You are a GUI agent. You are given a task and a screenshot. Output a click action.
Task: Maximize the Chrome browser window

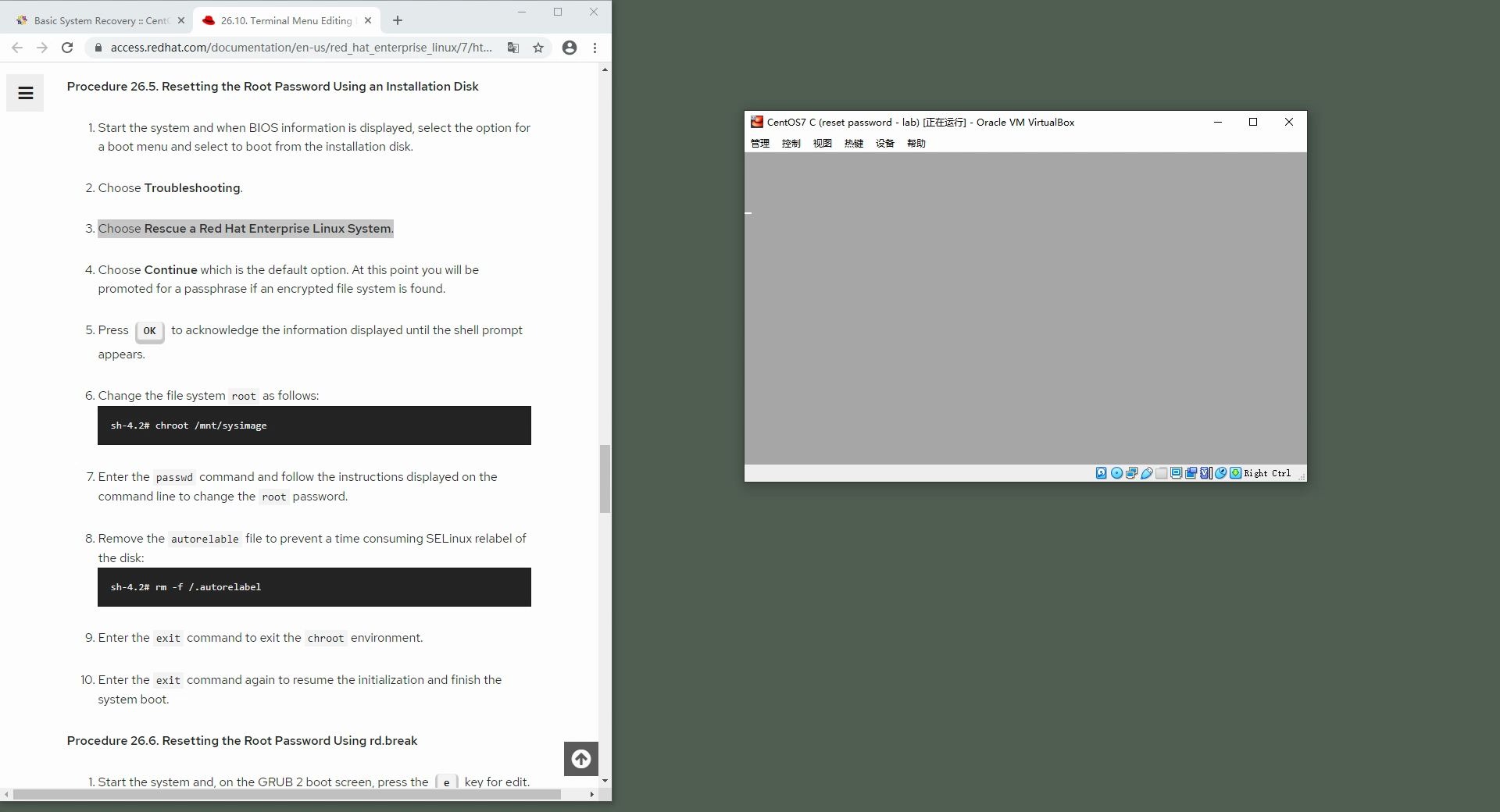[x=558, y=12]
